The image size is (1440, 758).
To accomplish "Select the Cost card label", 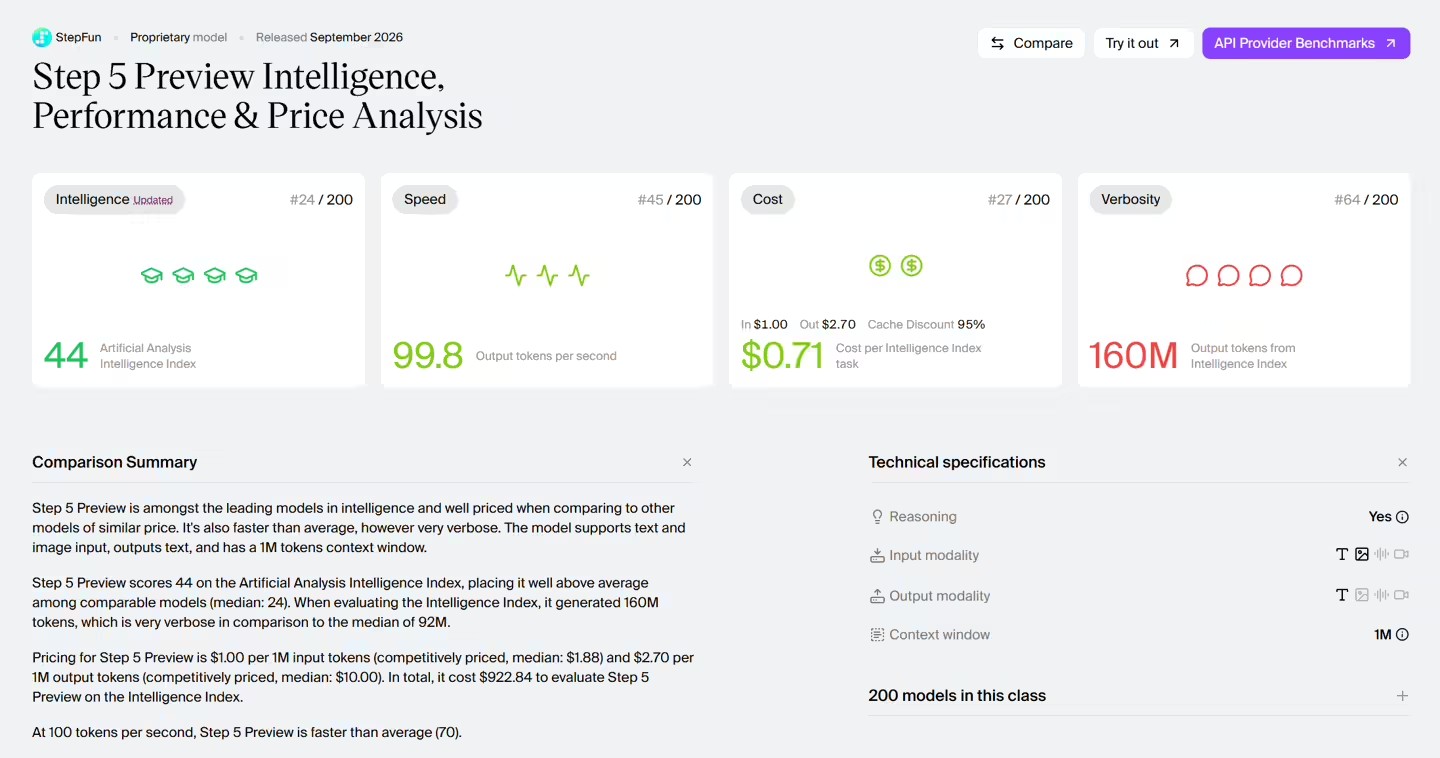I will coord(768,199).
